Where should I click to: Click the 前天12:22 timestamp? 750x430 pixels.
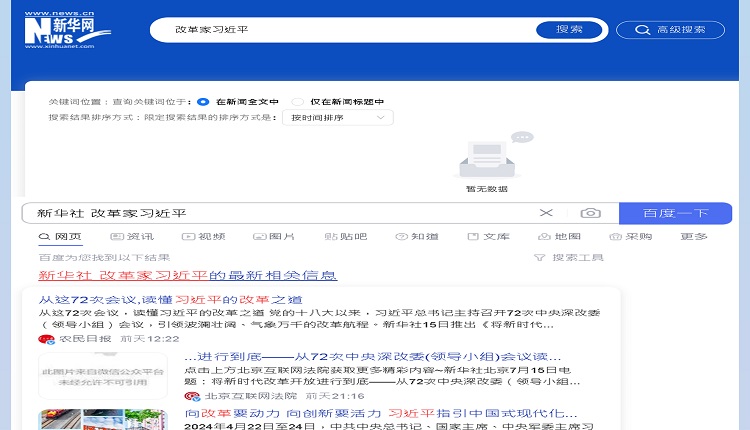pos(150,339)
